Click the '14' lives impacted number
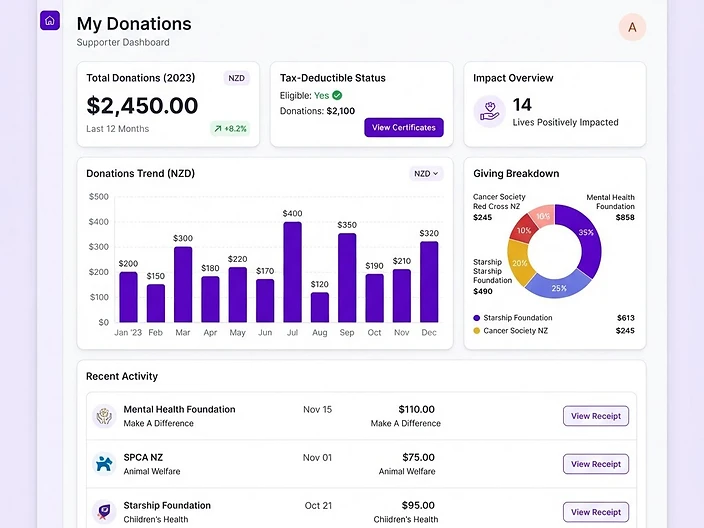Screen dimensions: 704x528 pyautogui.click(x=522, y=105)
